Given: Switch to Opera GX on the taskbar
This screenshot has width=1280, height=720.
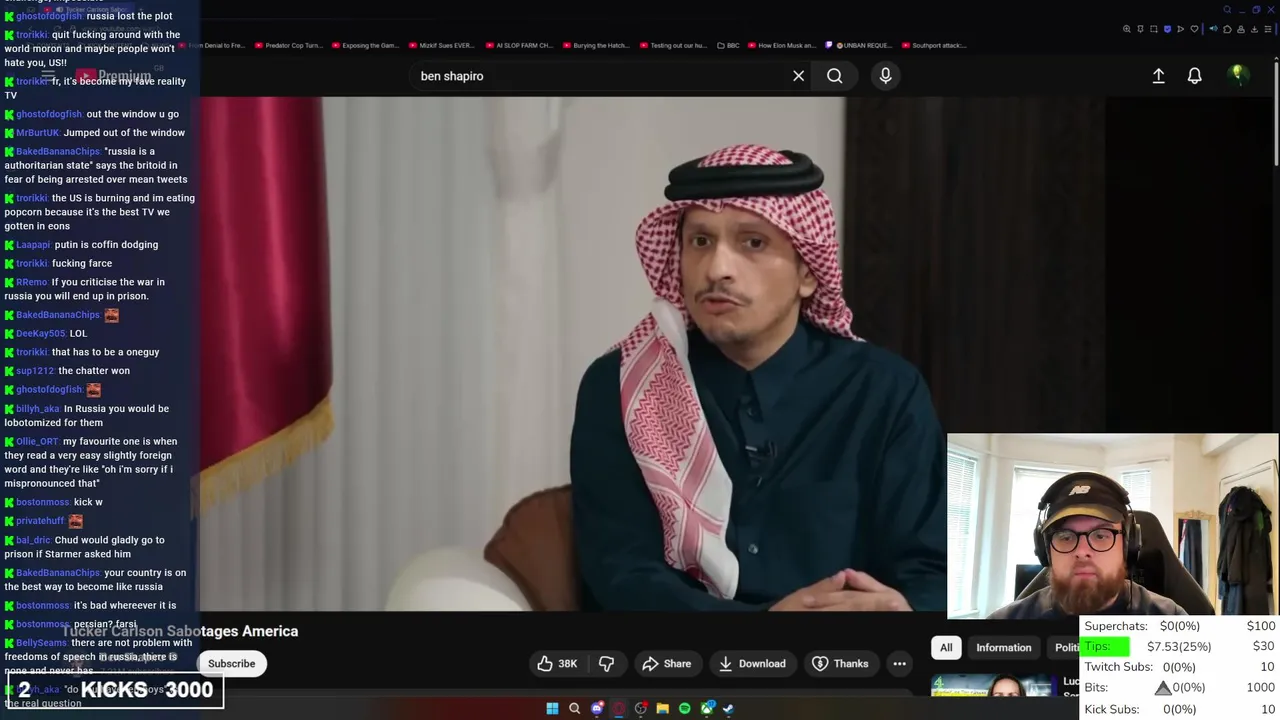Looking at the screenshot, I should coord(619,708).
